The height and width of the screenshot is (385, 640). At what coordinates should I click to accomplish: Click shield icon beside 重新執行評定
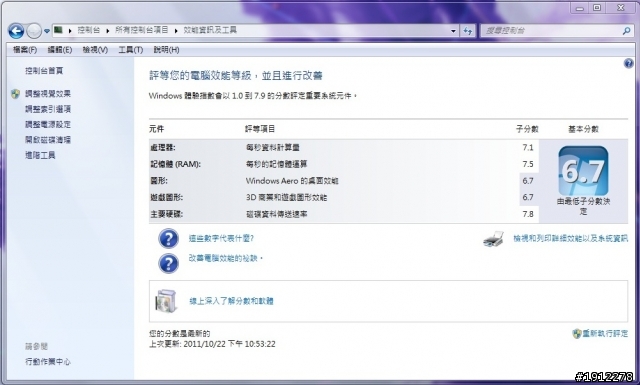tap(576, 334)
